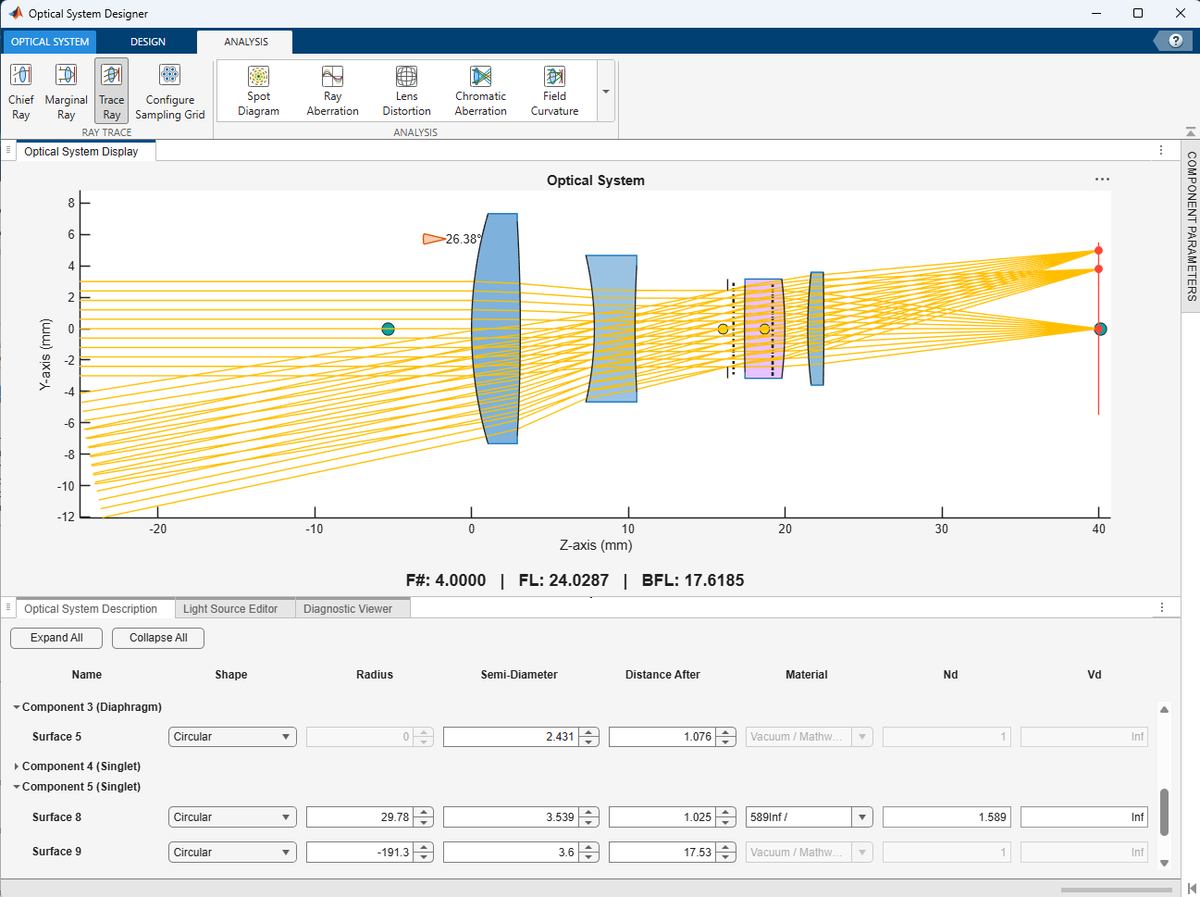Click Surface 5 semi-diameter field

(511, 737)
